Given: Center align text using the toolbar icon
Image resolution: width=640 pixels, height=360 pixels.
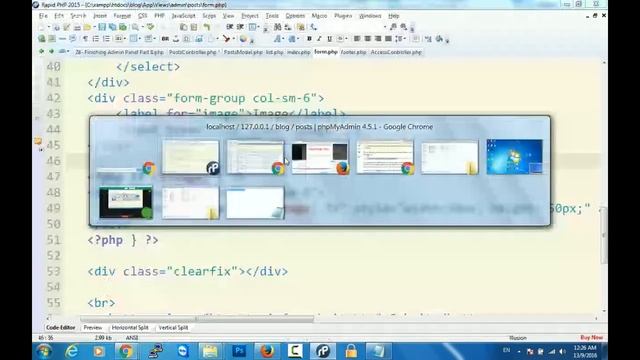Looking at the screenshot, I should tap(367, 39).
